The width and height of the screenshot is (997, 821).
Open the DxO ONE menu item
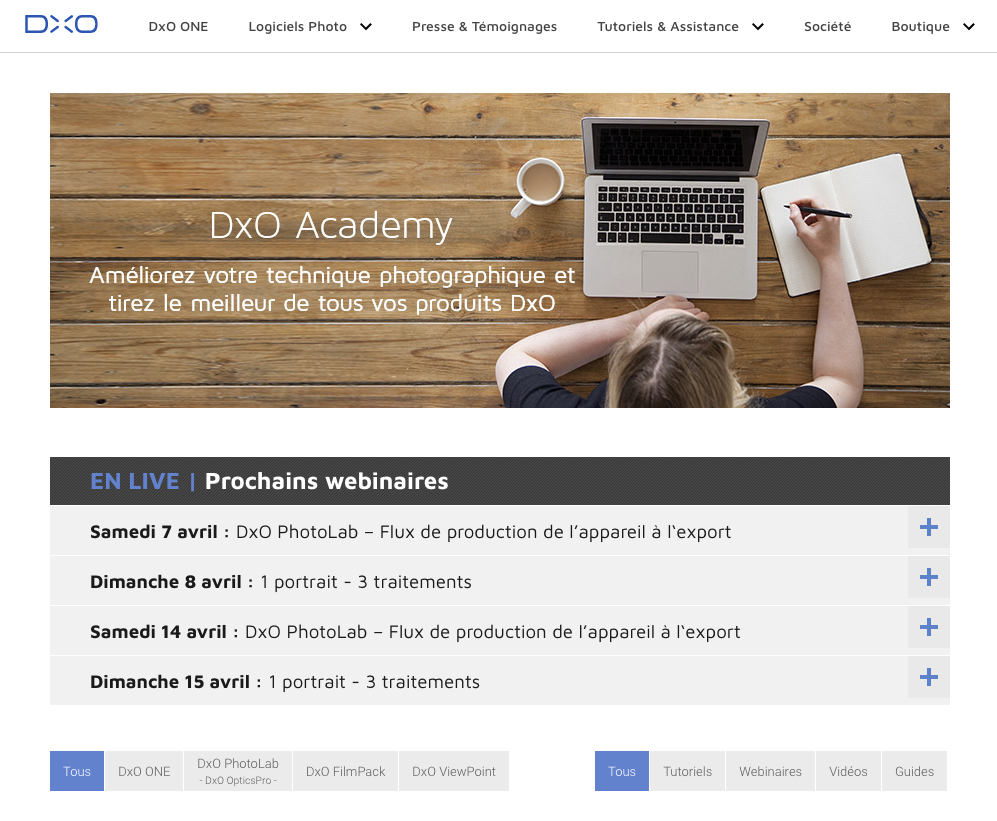tap(178, 27)
